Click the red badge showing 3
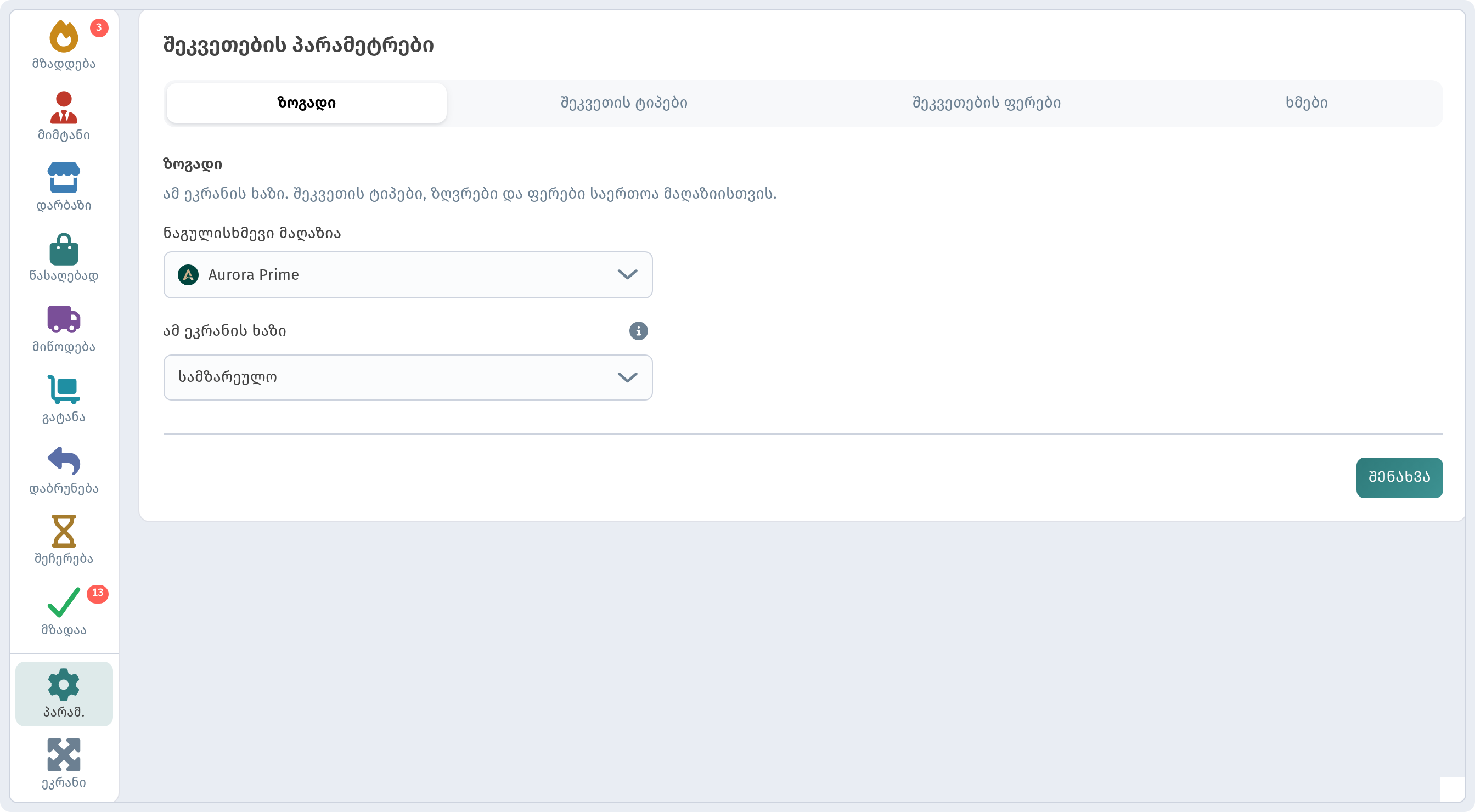Screen dimensions: 1475x812 (99, 27)
